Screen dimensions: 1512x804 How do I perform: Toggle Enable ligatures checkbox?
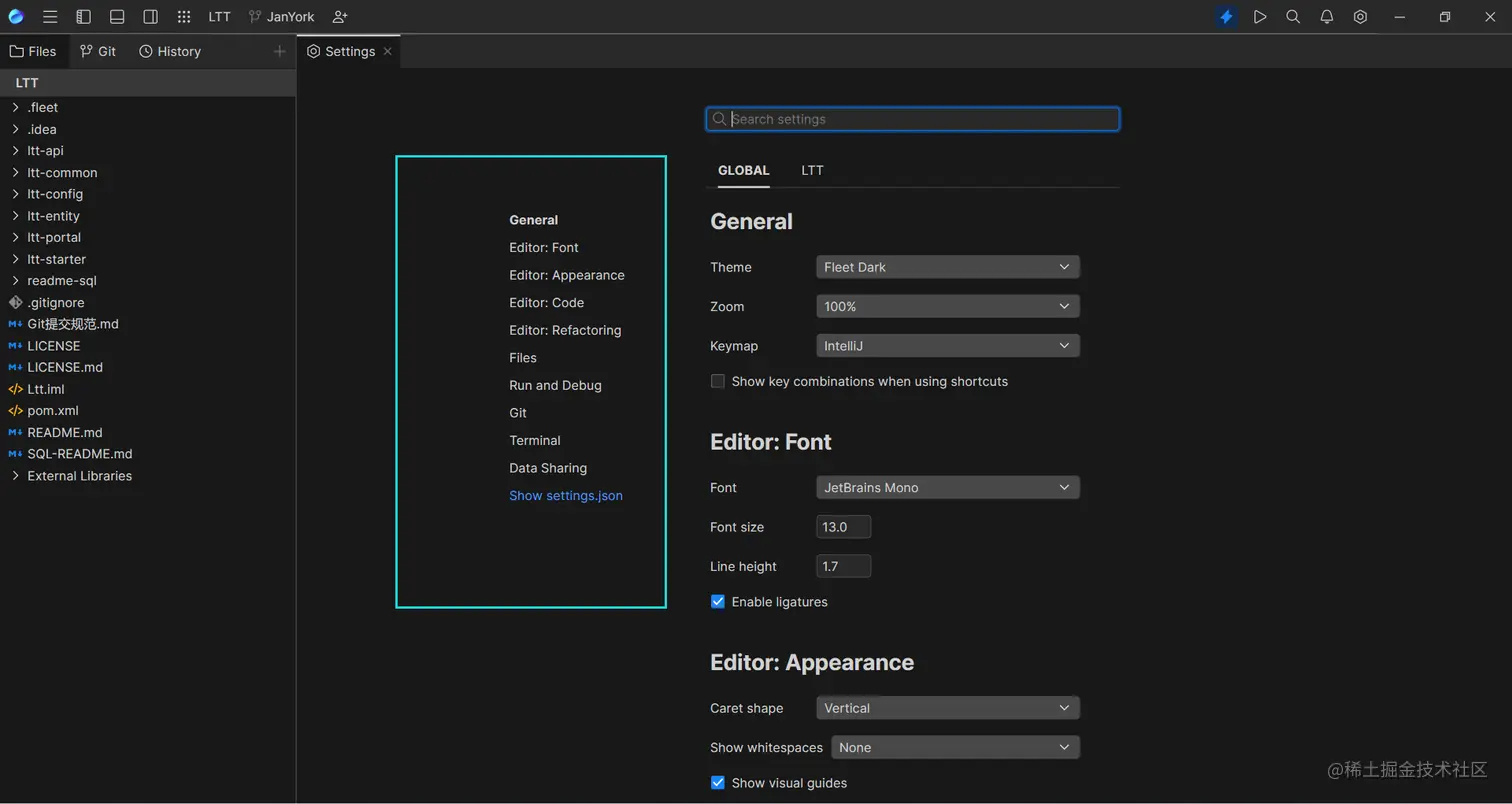pos(717,602)
